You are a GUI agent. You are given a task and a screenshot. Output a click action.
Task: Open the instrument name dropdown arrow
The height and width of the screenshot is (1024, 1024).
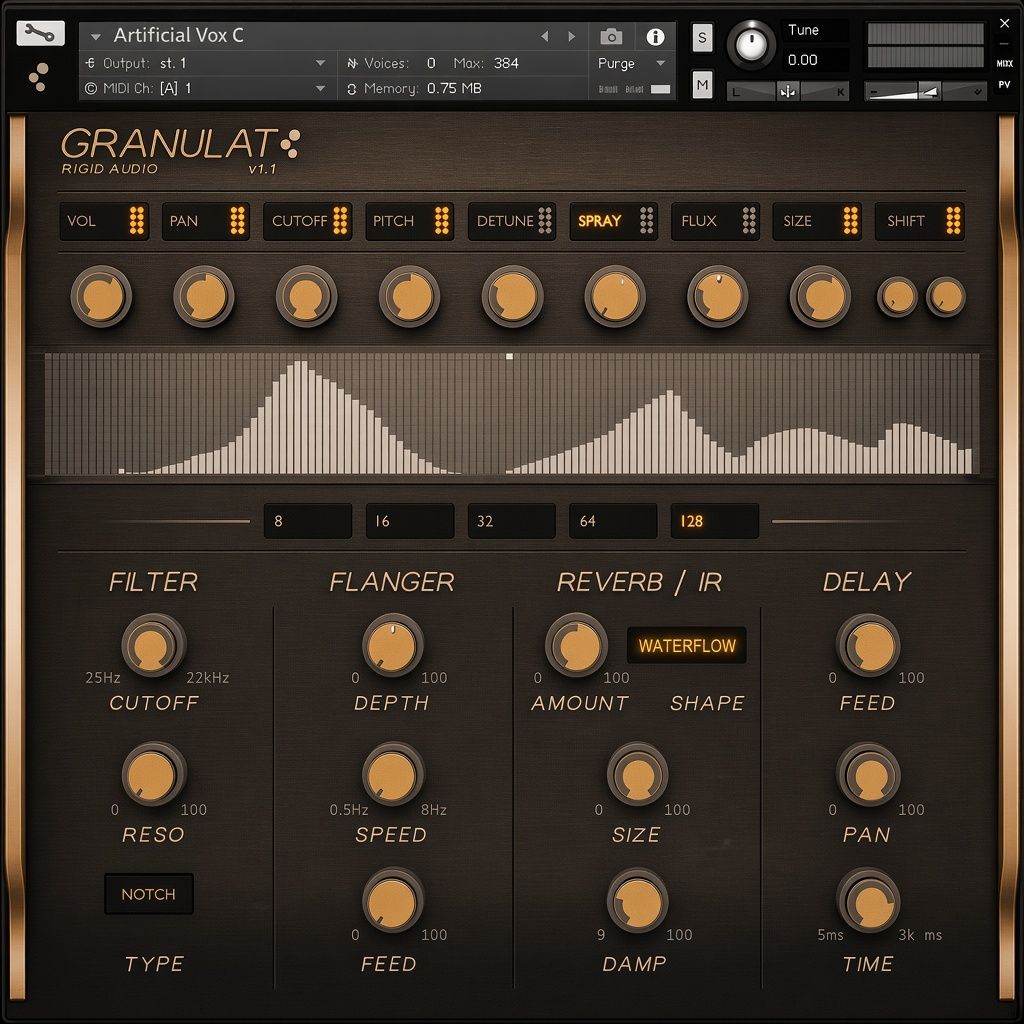click(x=96, y=37)
